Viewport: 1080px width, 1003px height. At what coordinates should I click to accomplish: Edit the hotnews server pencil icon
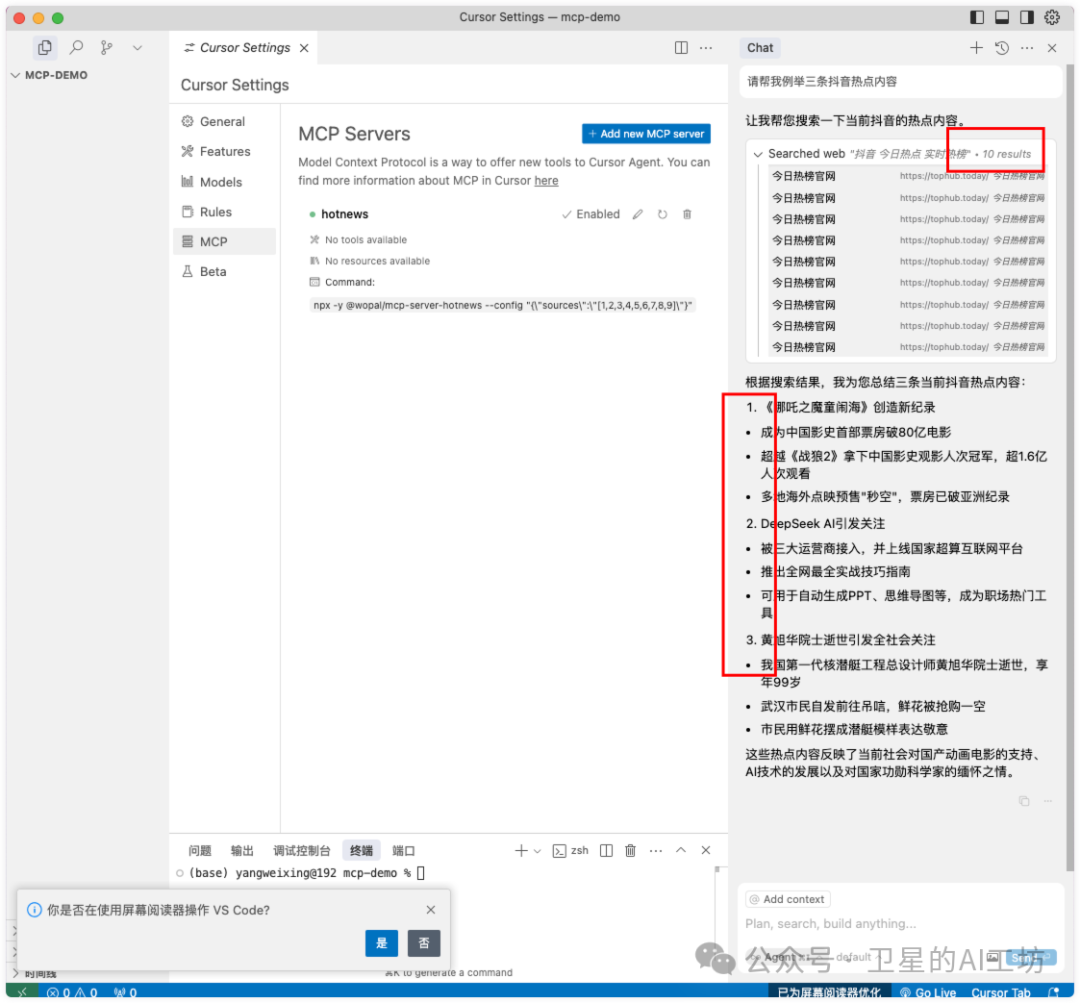click(x=638, y=214)
